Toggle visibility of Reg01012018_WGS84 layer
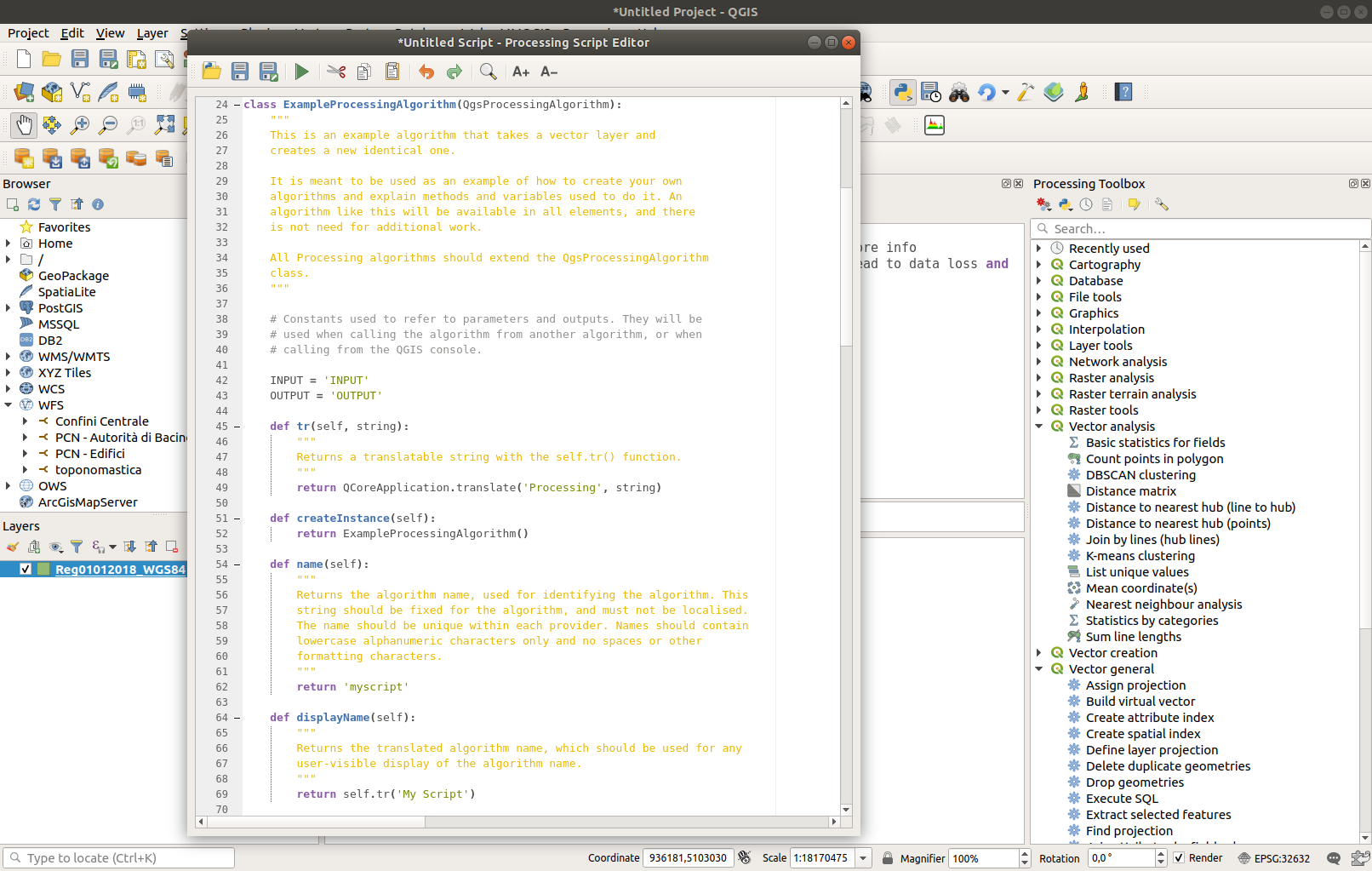 pos(26,570)
